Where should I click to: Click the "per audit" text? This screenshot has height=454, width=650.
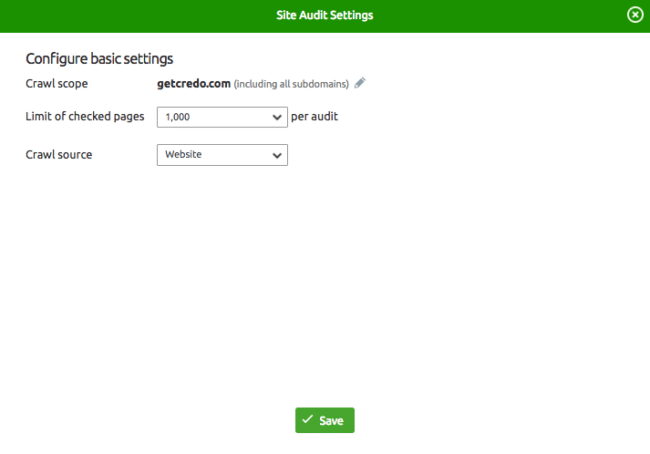[x=314, y=117]
